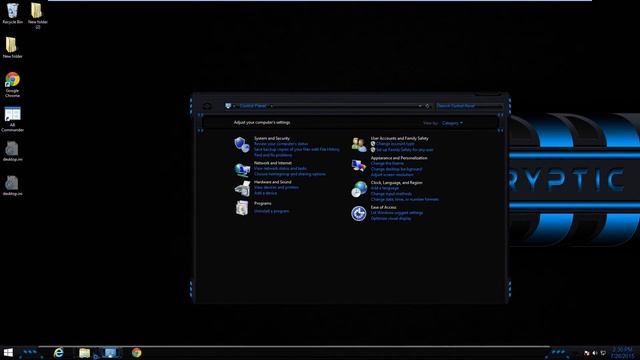Screen dimensions: 640x360
Task: Open the Windows Start button
Action: 8,353
